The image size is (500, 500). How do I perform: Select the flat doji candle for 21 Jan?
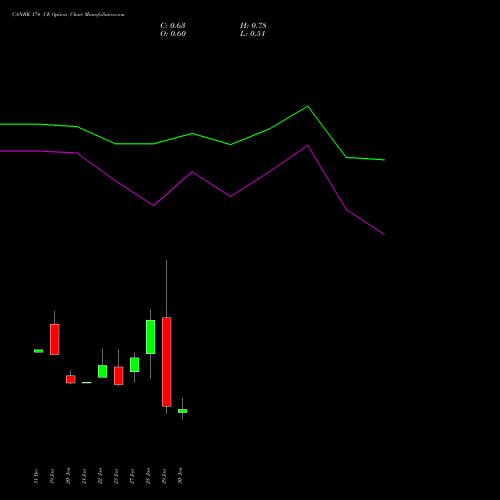click(x=87, y=382)
